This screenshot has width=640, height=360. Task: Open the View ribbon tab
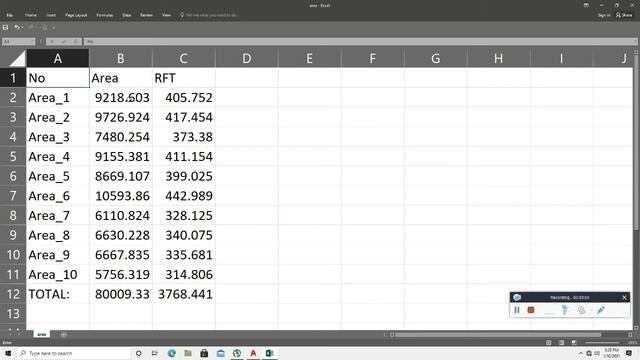166,15
